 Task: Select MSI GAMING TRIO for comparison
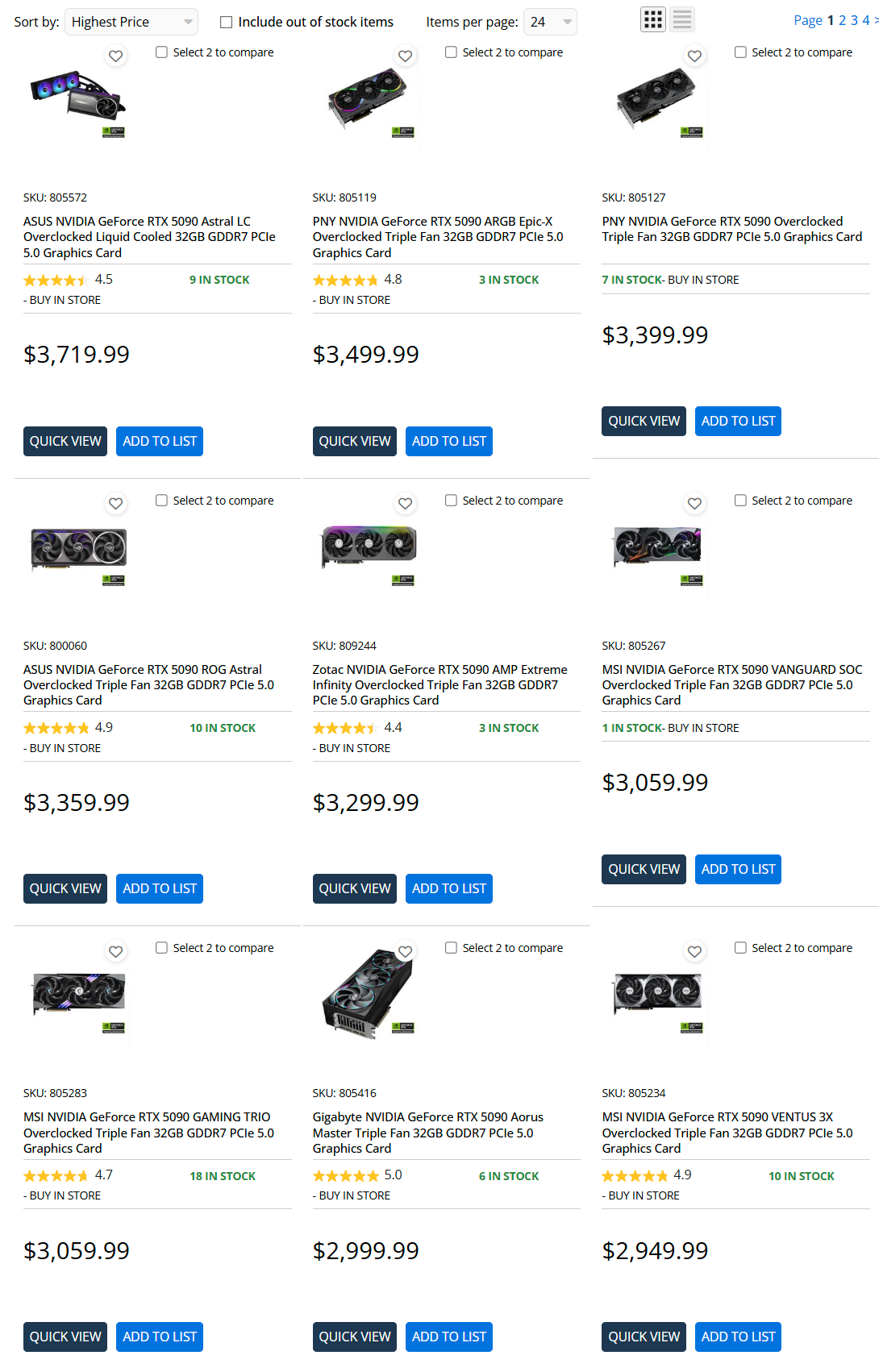[x=162, y=948]
